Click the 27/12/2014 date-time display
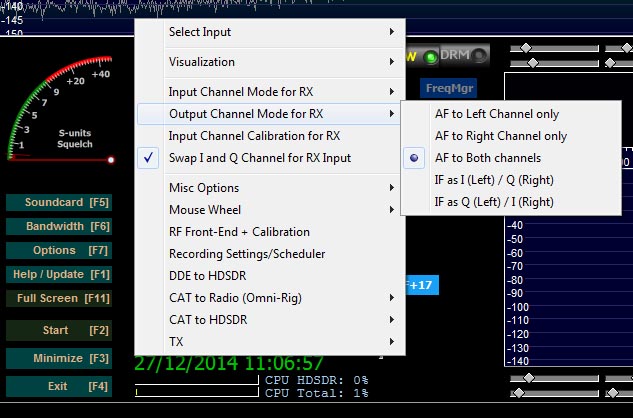The image size is (633, 418). pyautogui.click(x=229, y=363)
